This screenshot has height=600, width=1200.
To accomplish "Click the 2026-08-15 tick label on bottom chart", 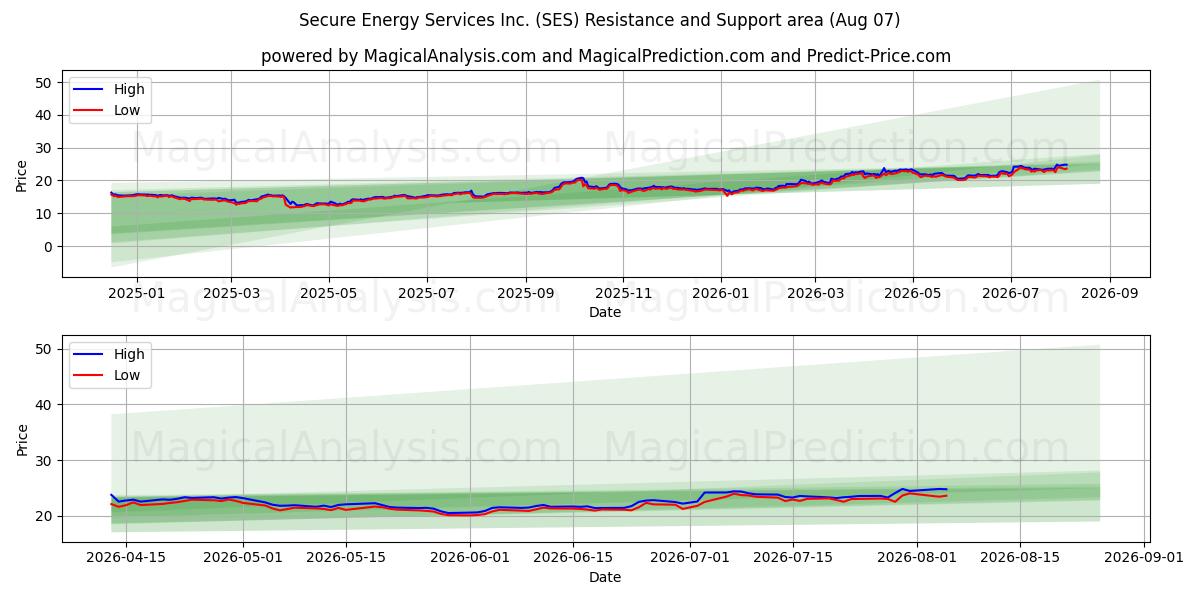I will [x=1018, y=558].
